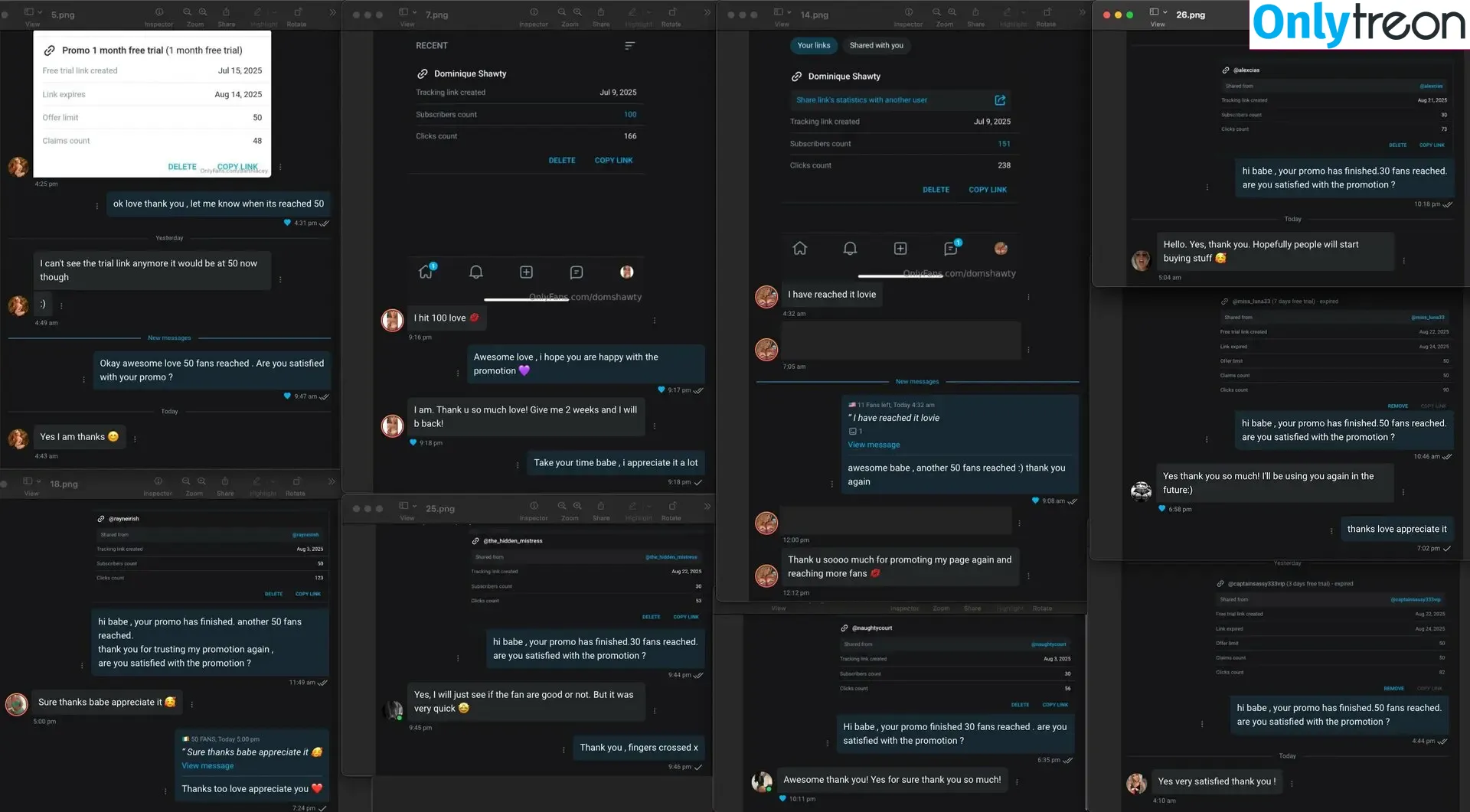Click COPY LINK in the 14.png window
This screenshot has height=812, width=1470.
(x=987, y=190)
